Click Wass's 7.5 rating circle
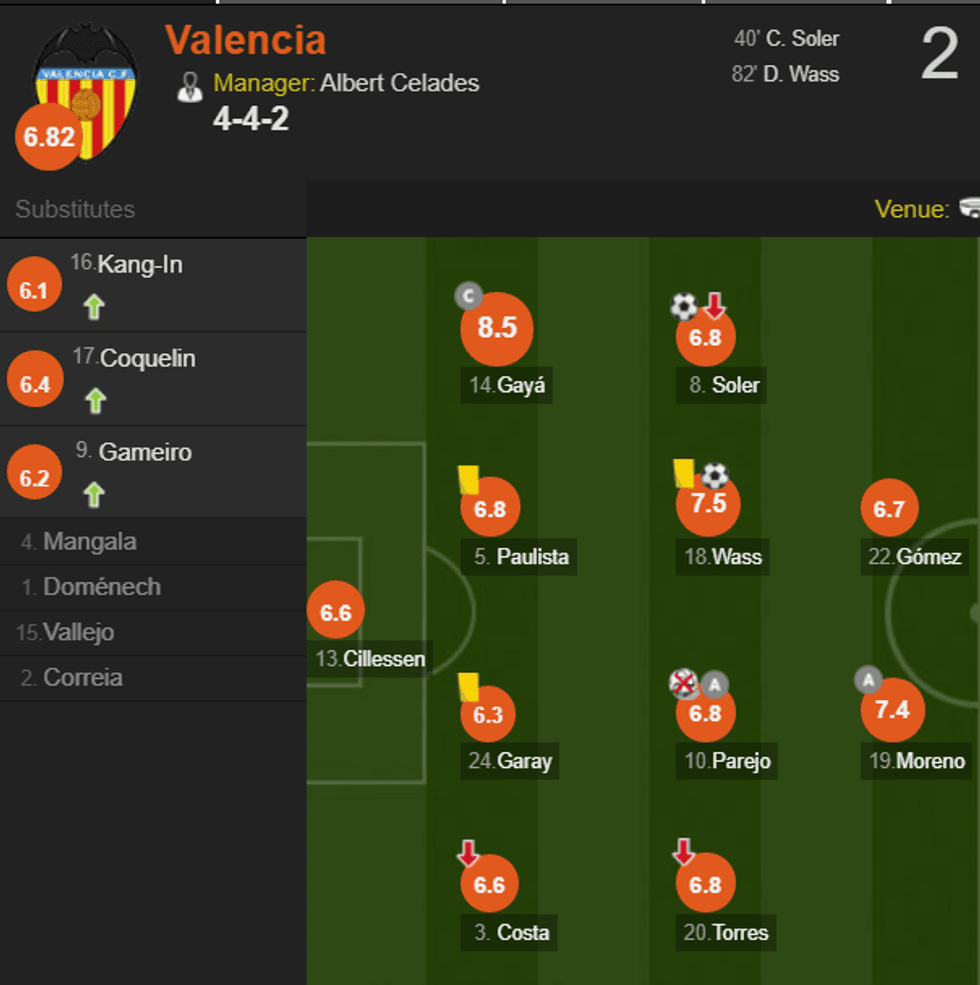 [x=708, y=503]
